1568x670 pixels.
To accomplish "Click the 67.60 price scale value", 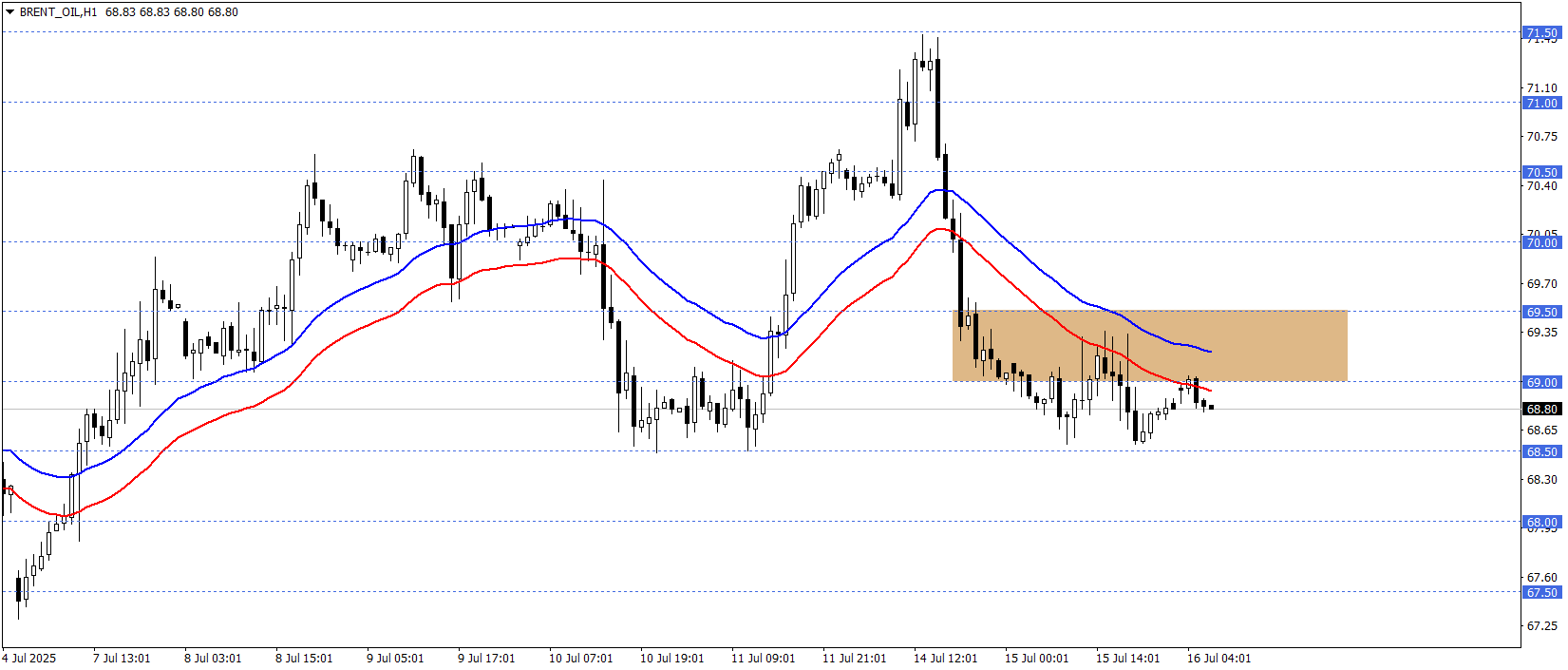I will [x=1541, y=577].
